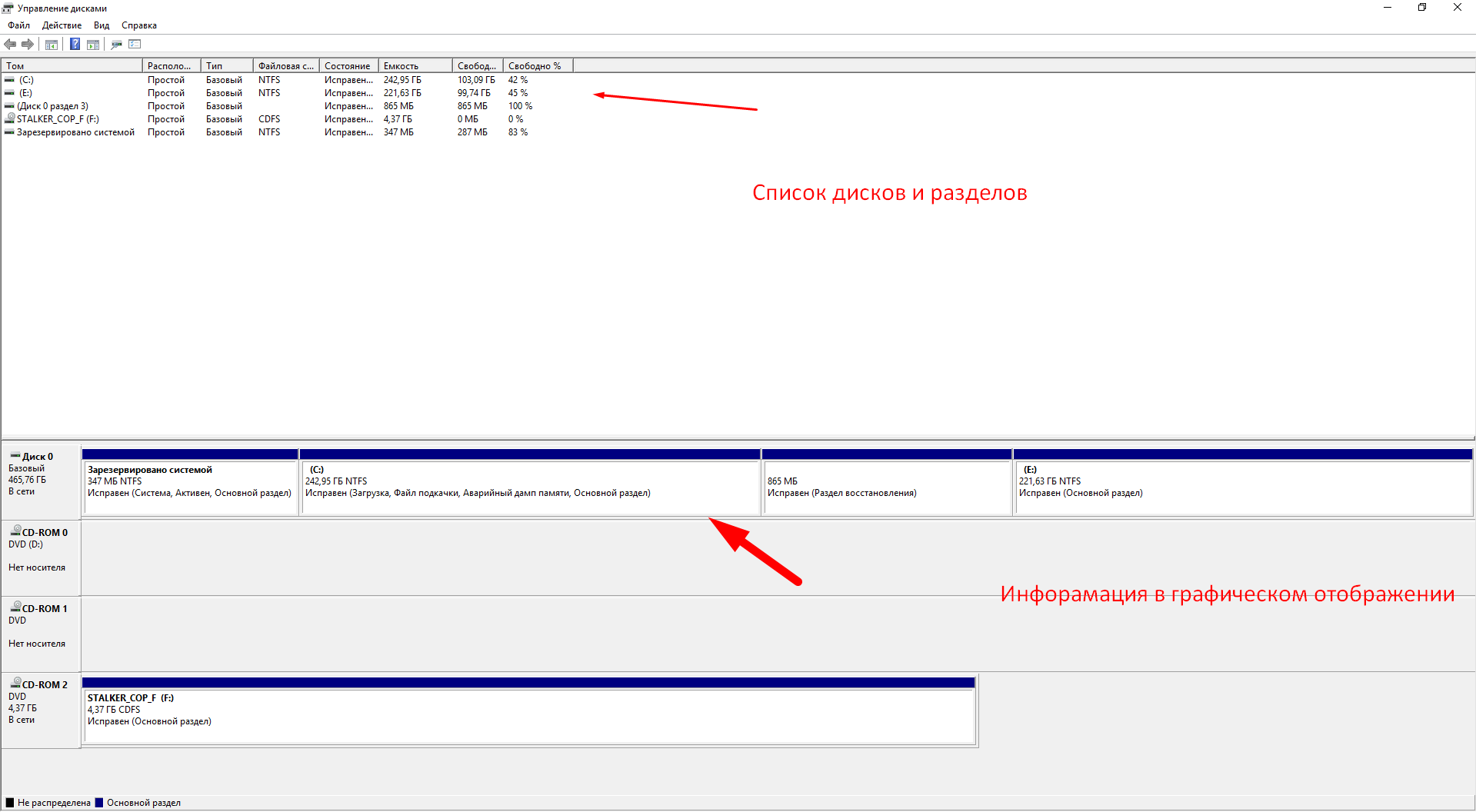Image resolution: width=1476 pixels, height=812 pixels.
Task: Click the blue Основной раздел legend swatch
Action: [99, 803]
